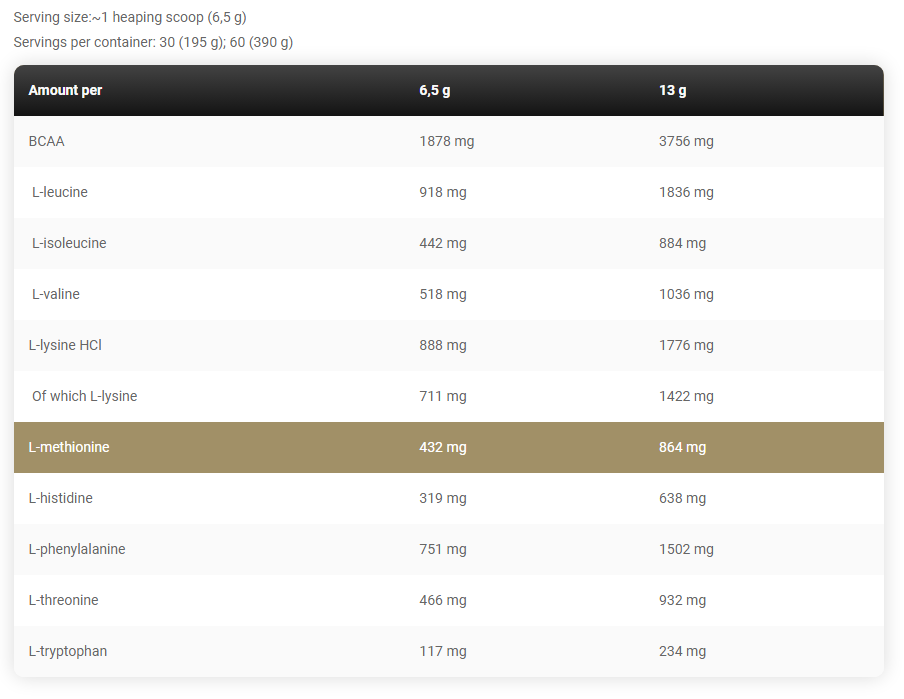Click the L-histidine ingredient label
This screenshot has width=904, height=699.
[x=61, y=498]
